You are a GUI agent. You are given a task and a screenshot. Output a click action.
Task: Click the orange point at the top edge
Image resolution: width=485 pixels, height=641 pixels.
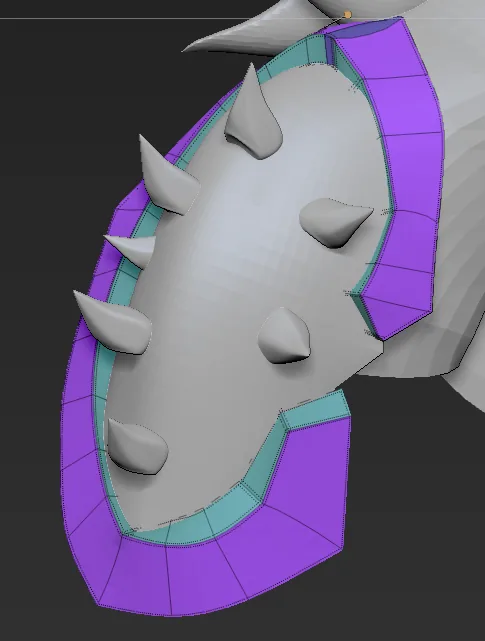click(348, 15)
